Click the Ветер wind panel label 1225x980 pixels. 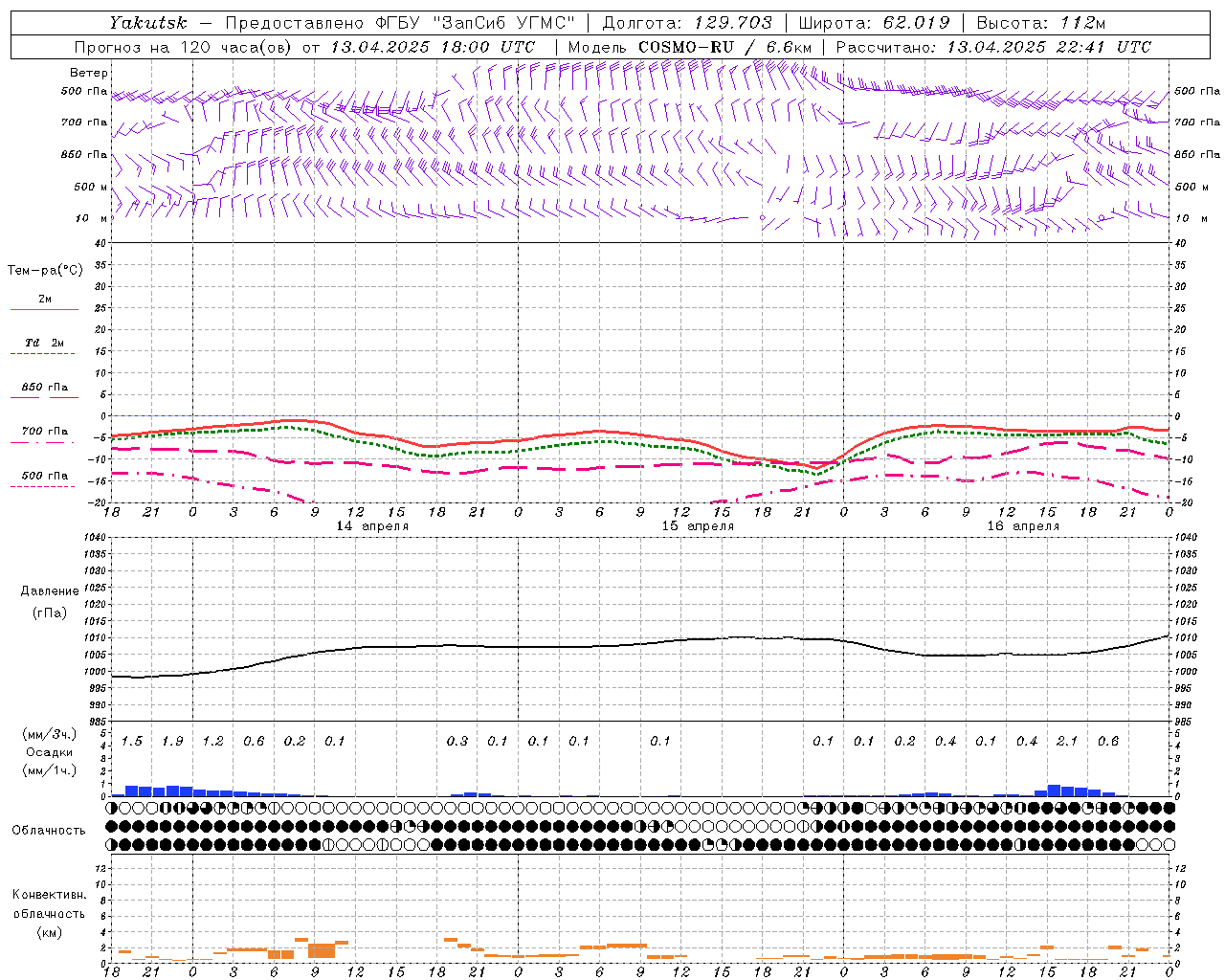(x=89, y=73)
